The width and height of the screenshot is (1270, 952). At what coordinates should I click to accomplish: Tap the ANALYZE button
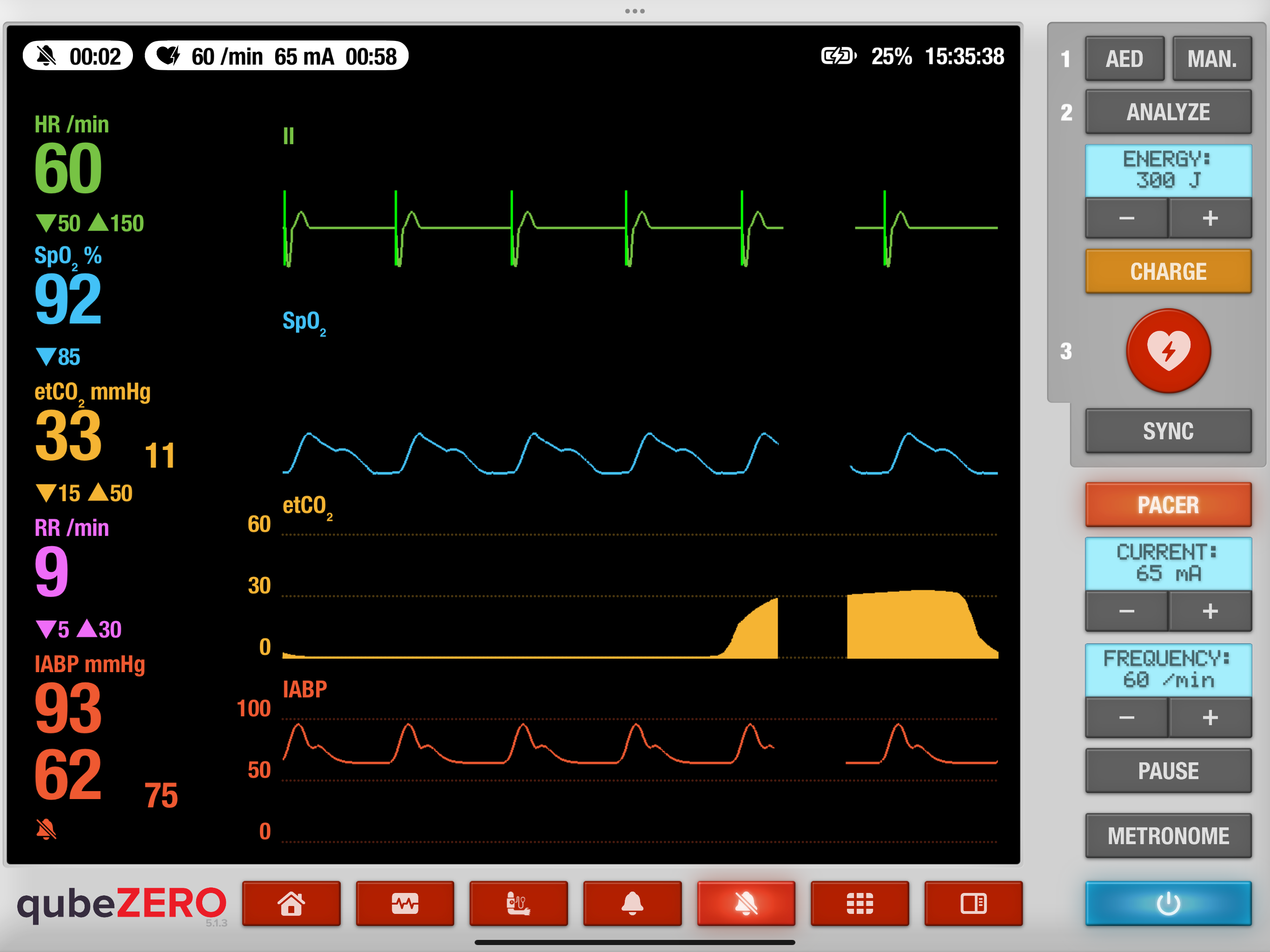[1168, 112]
